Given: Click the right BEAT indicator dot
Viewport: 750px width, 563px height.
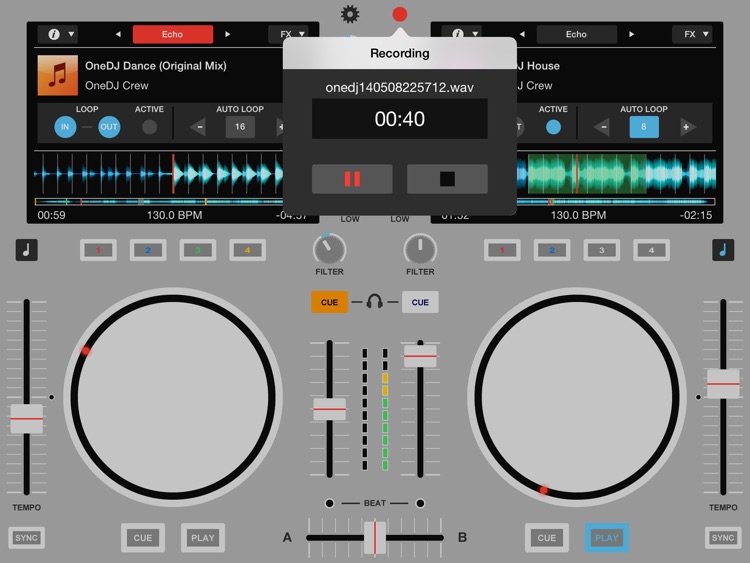Looking at the screenshot, I should (x=420, y=503).
